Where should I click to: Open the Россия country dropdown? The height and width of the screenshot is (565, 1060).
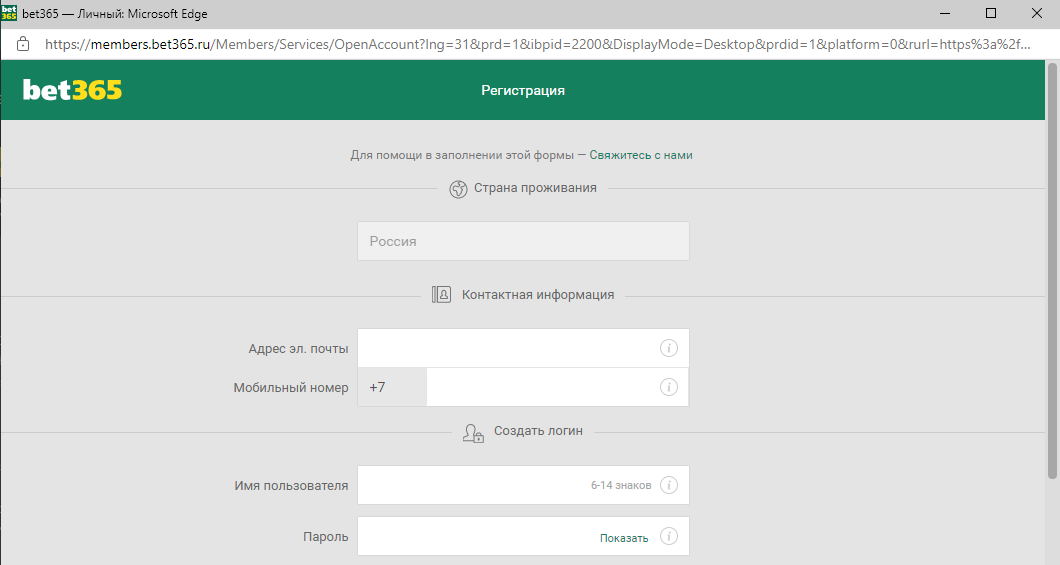click(x=523, y=241)
